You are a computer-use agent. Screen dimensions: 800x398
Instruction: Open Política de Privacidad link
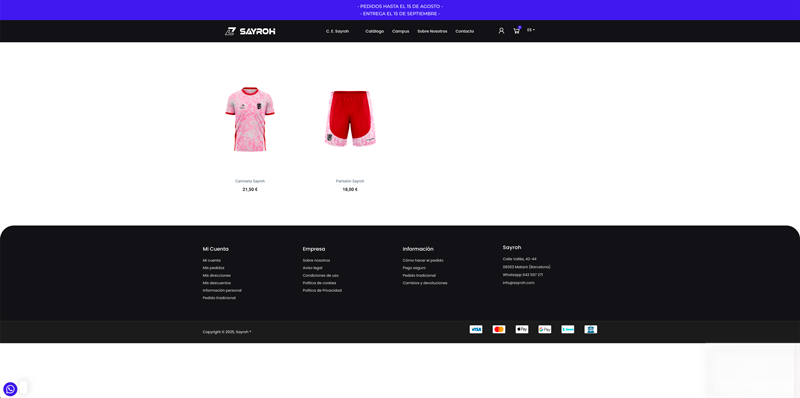[322, 290]
